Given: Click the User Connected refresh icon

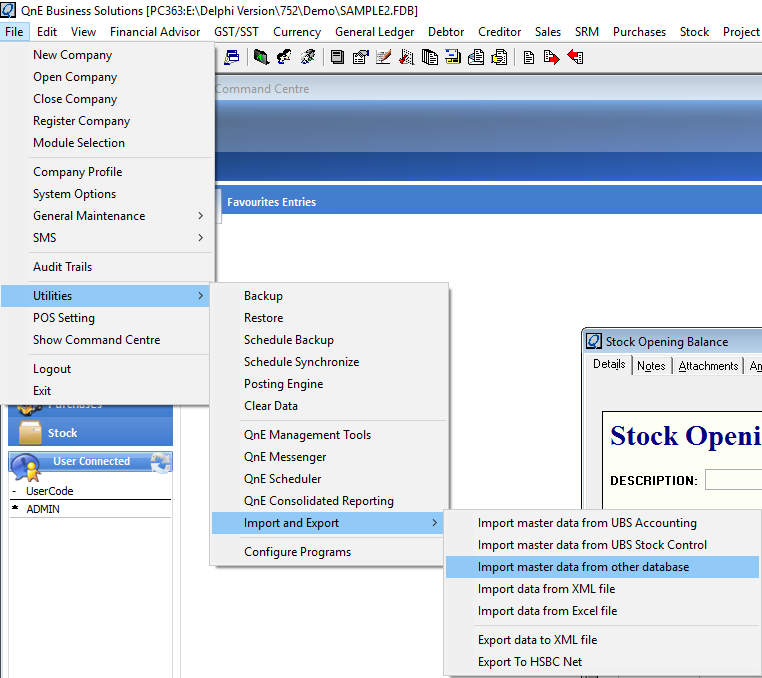Looking at the screenshot, I should pyautogui.click(x=160, y=462).
